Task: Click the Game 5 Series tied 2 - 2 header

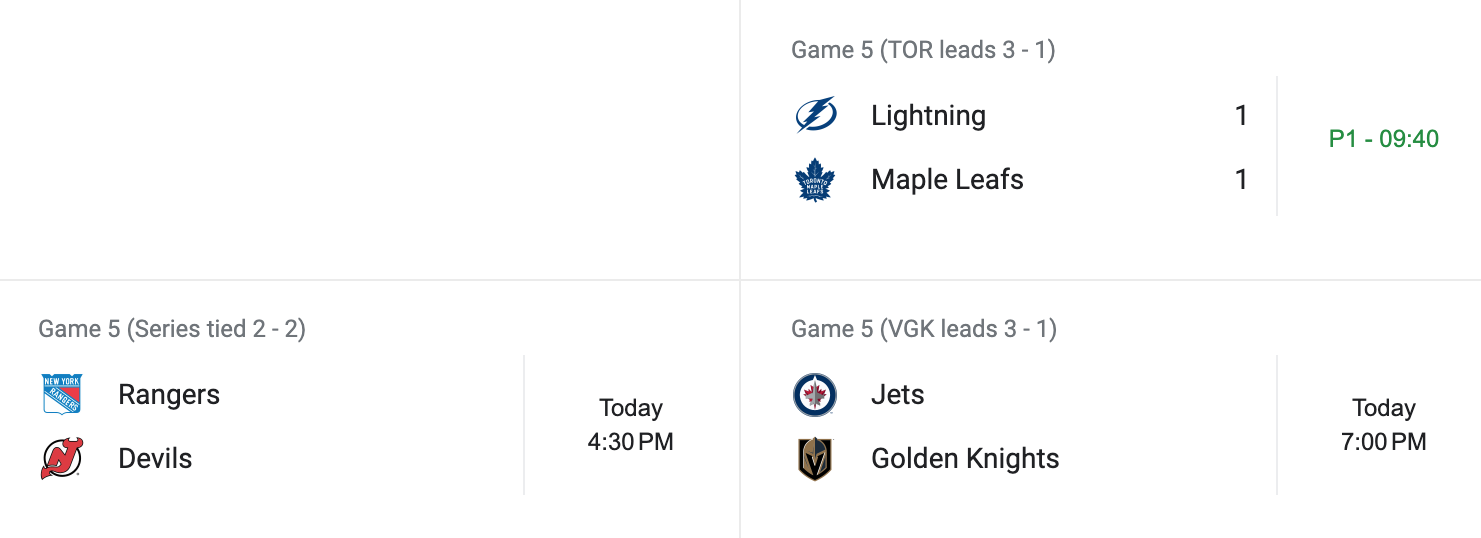Action: coord(172,329)
